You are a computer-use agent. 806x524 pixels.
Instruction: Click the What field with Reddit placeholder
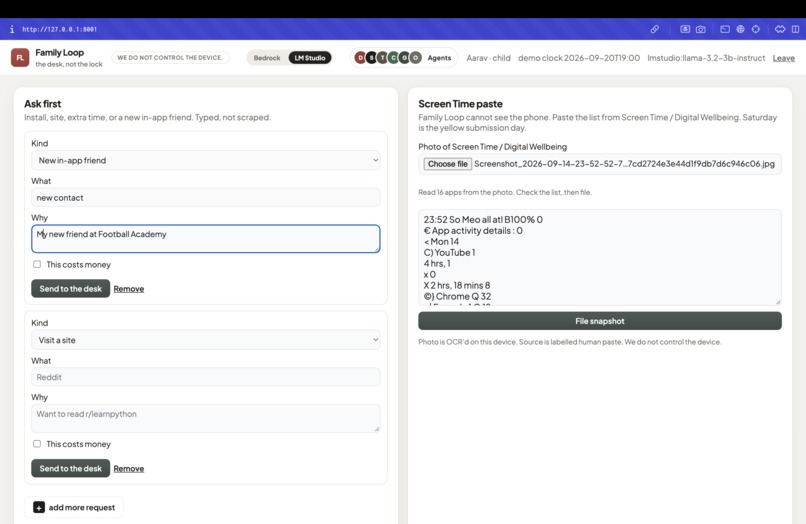point(206,377)
